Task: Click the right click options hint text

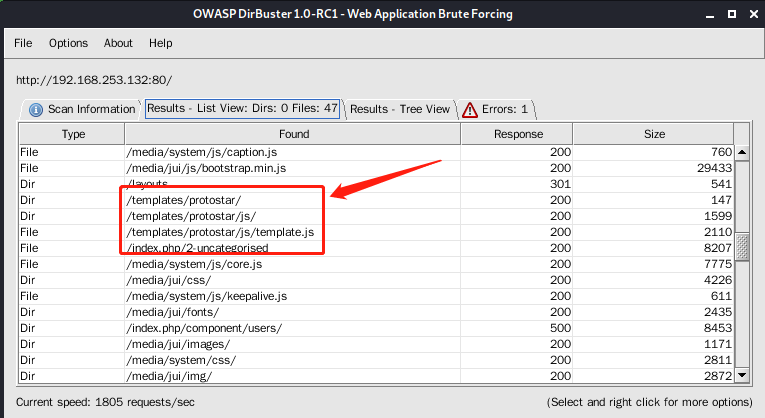Action: tap(649, 402)
